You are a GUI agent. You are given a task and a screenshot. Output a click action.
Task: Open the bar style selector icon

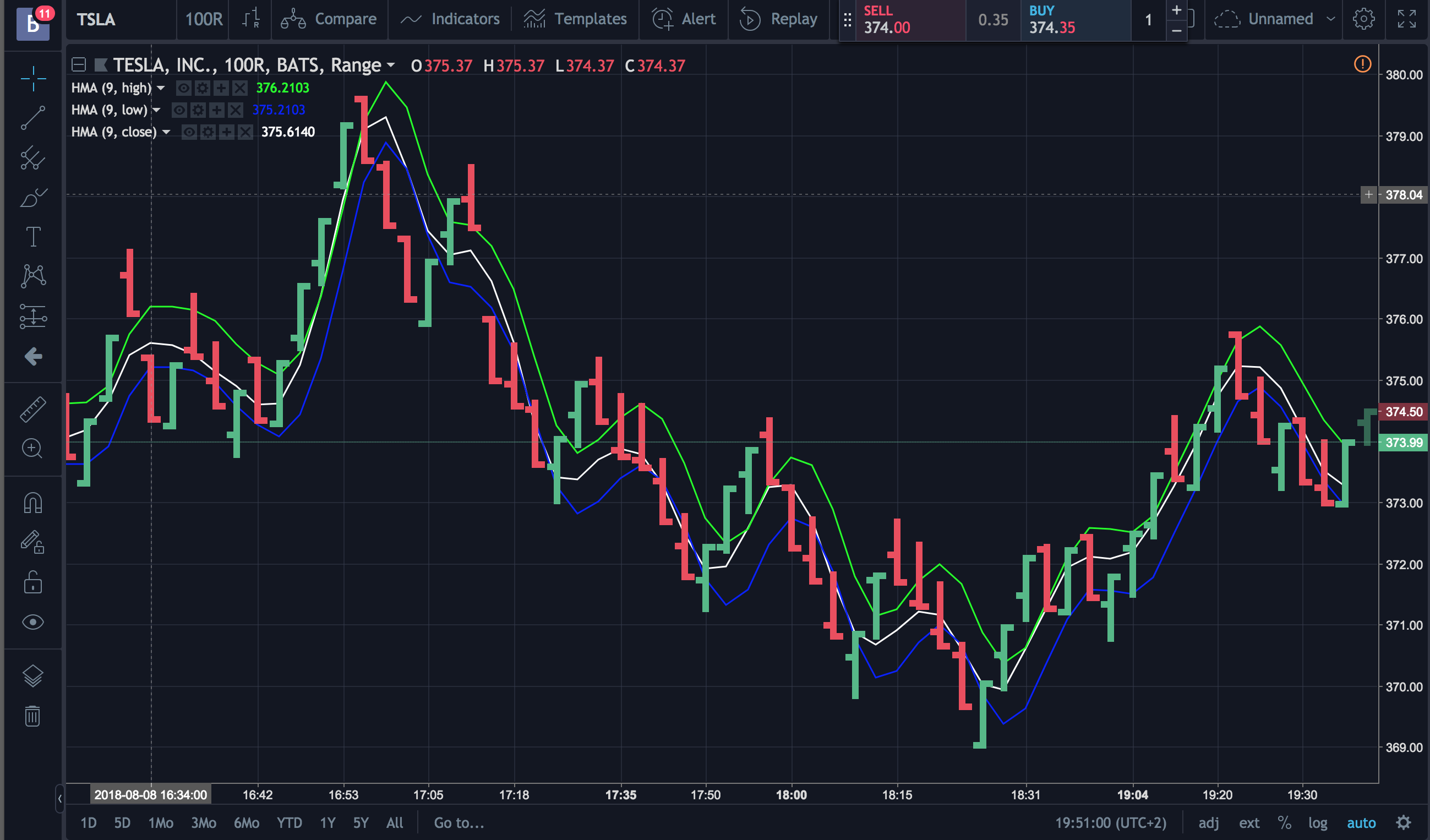[x=250, y=19]
